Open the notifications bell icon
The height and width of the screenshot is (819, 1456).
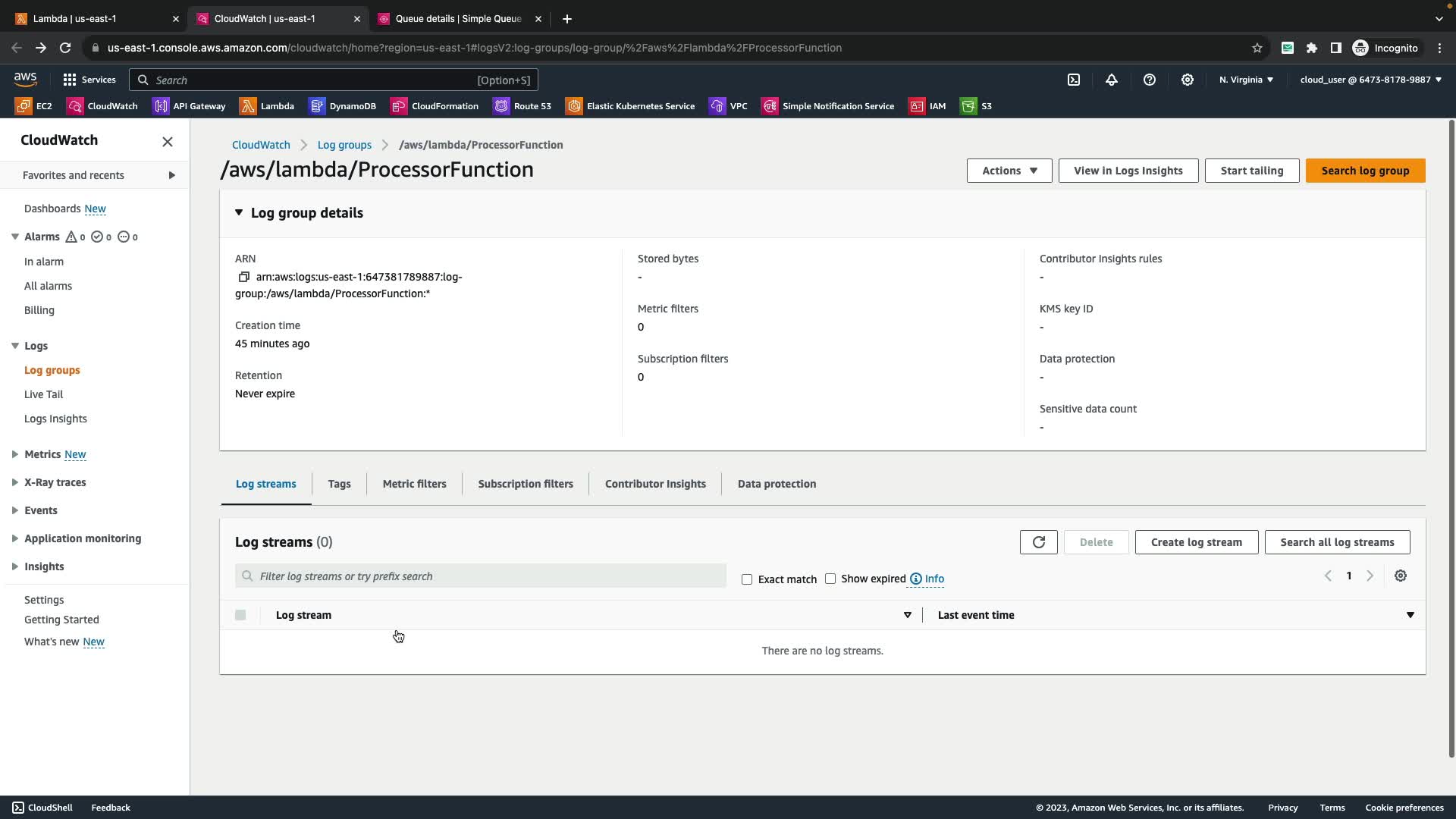pyautogui.click(x=1112, y=80)
